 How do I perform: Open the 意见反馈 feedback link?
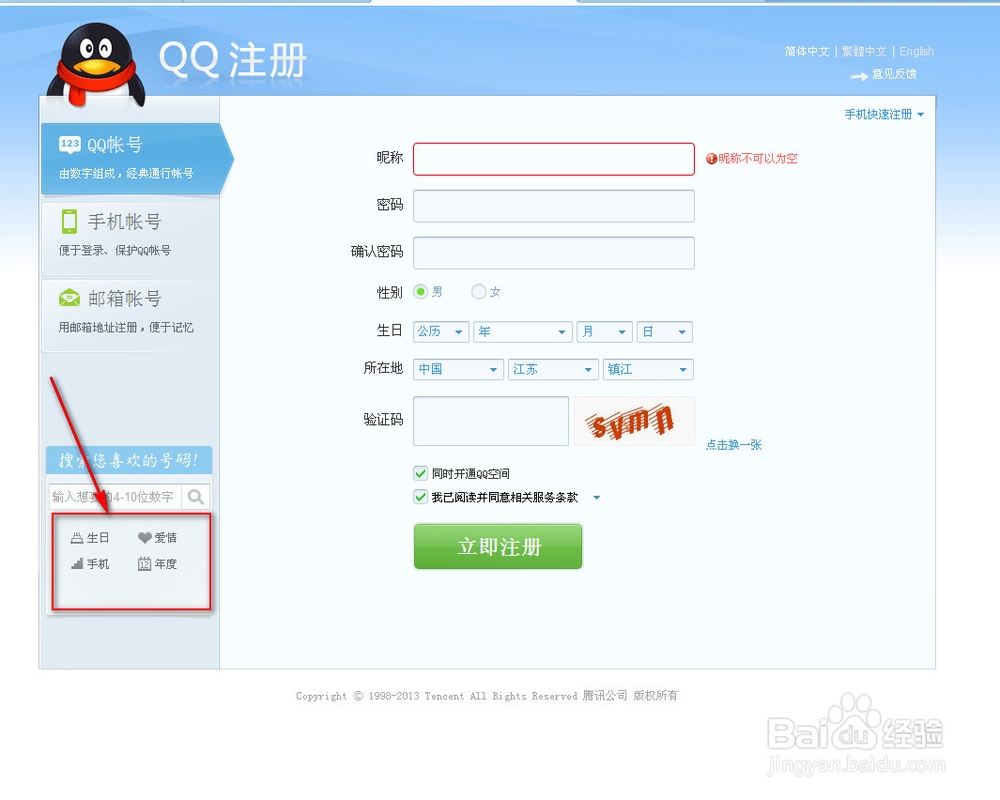click(893, 74)
